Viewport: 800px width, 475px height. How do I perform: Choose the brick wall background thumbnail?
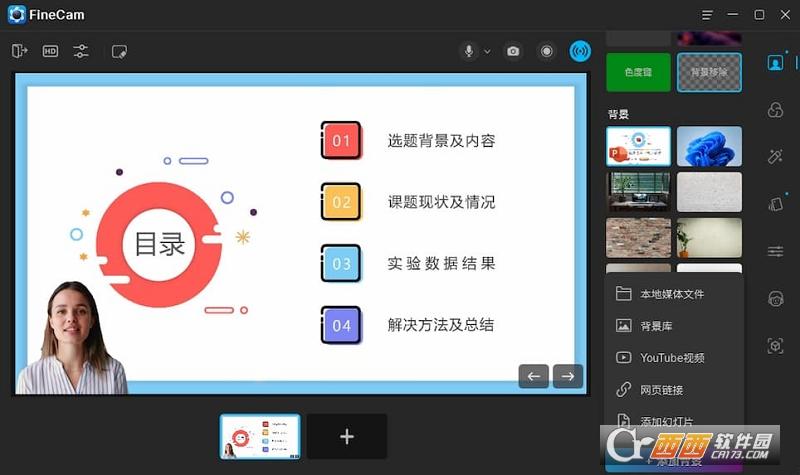click(638, 238)
